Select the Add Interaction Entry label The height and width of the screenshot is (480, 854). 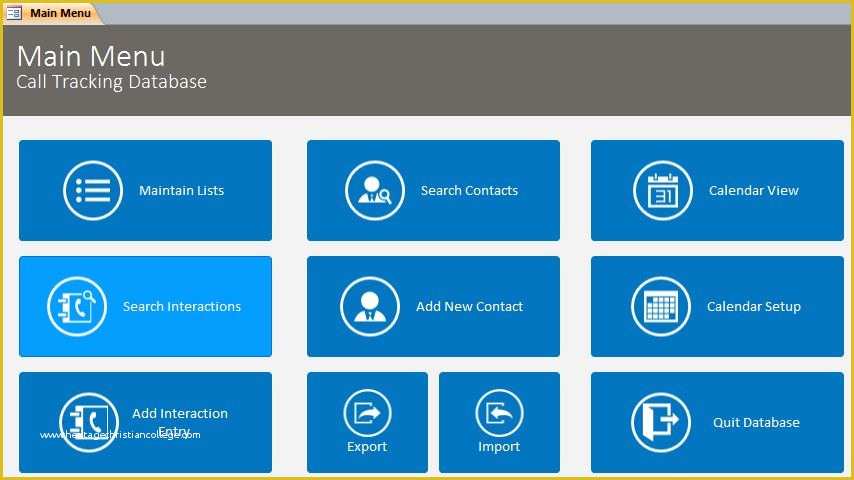tap(180, 422)
